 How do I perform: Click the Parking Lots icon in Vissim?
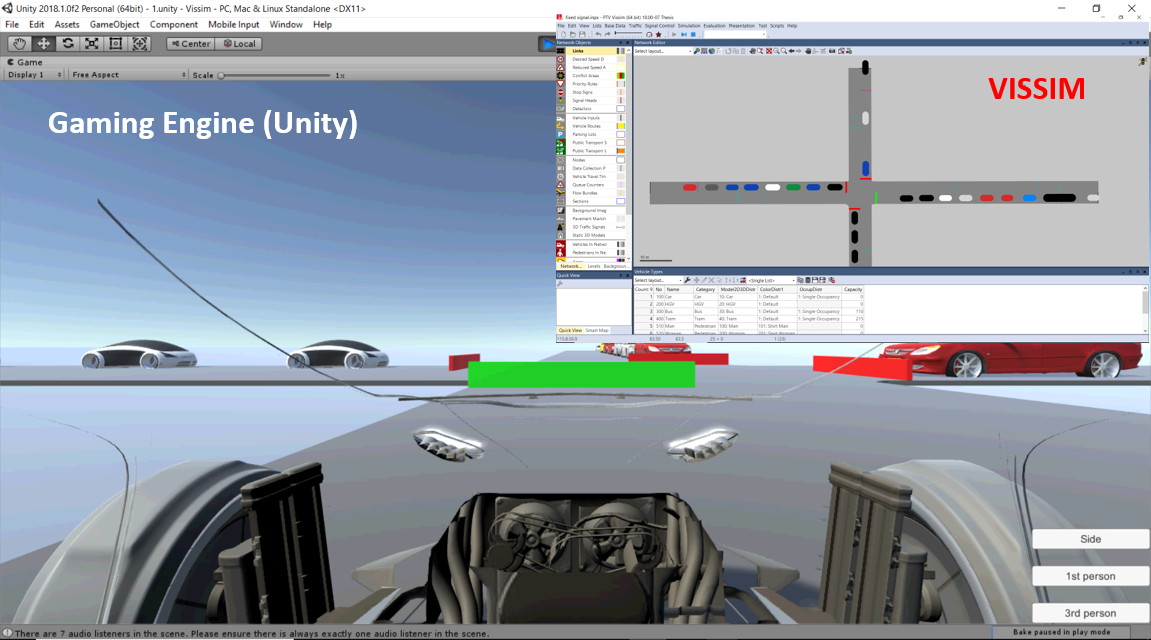[x=561, y=134]
